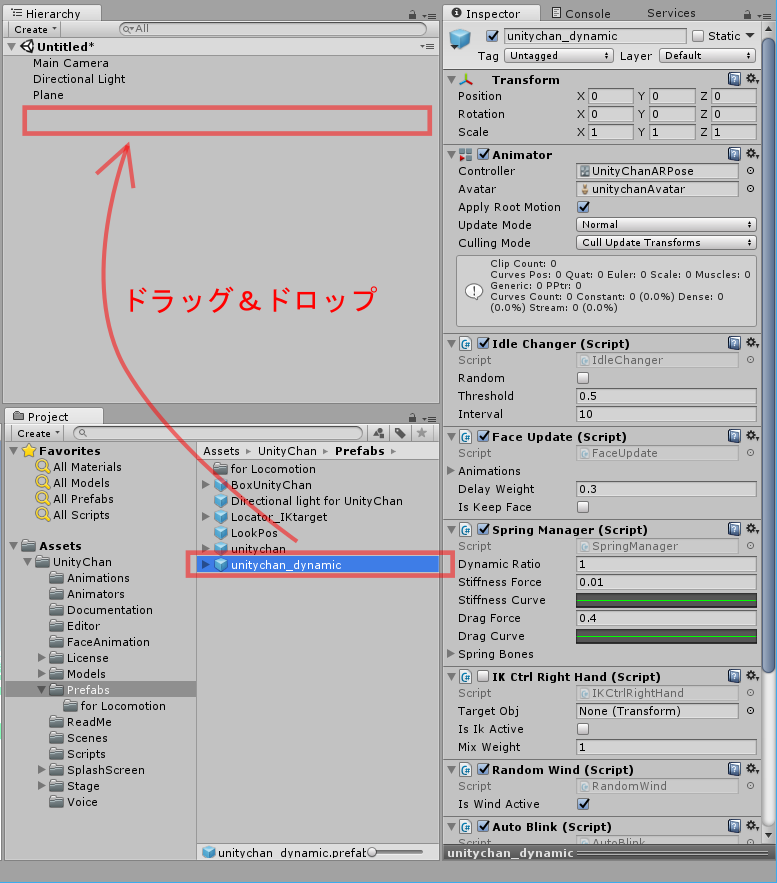777x883 pixels.
Task: Enable Is Ik Active checkbox
Action: tap(583, 729)
